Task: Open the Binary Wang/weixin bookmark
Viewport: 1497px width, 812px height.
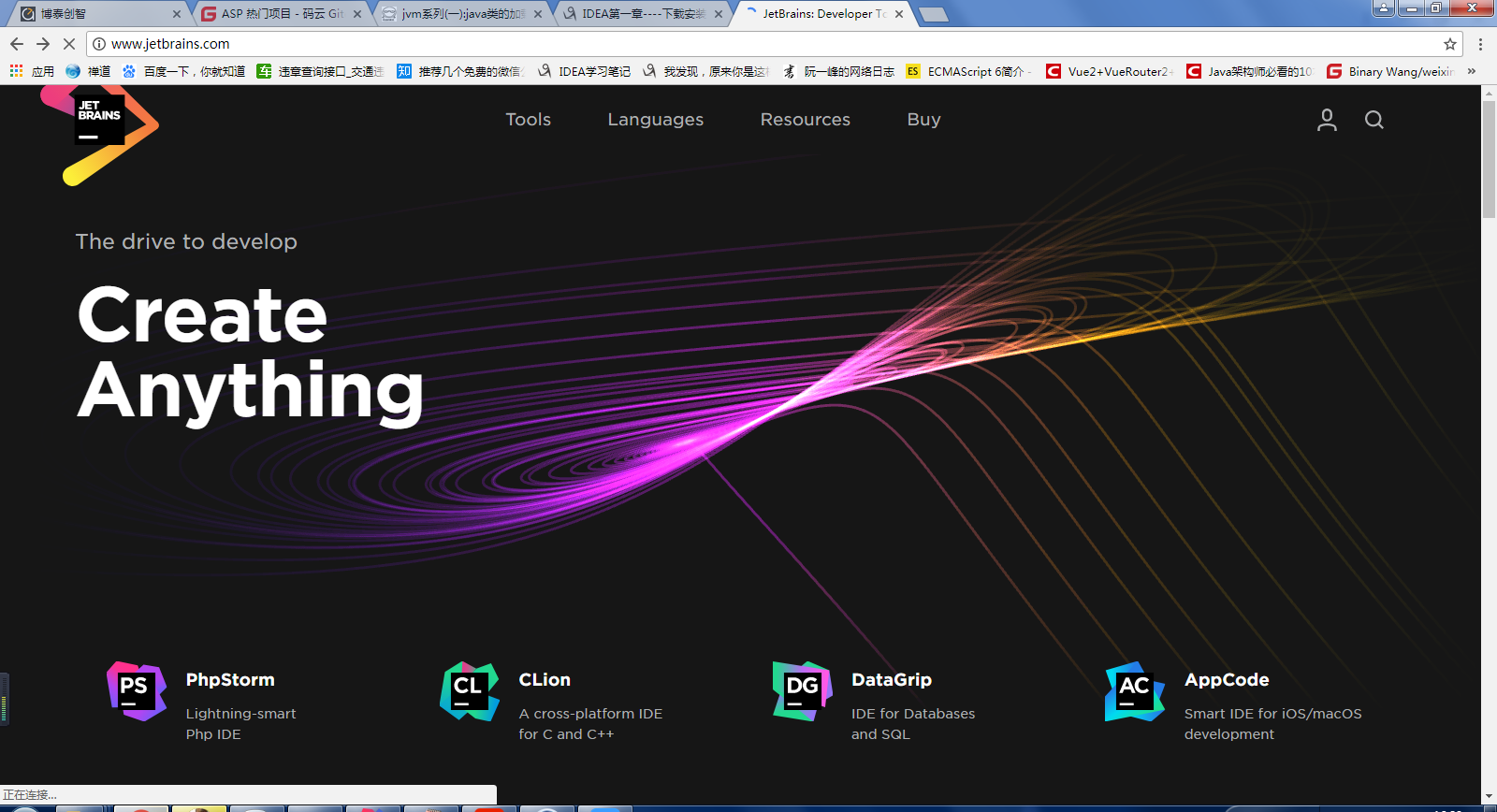Action: [x=1390, y=71]
